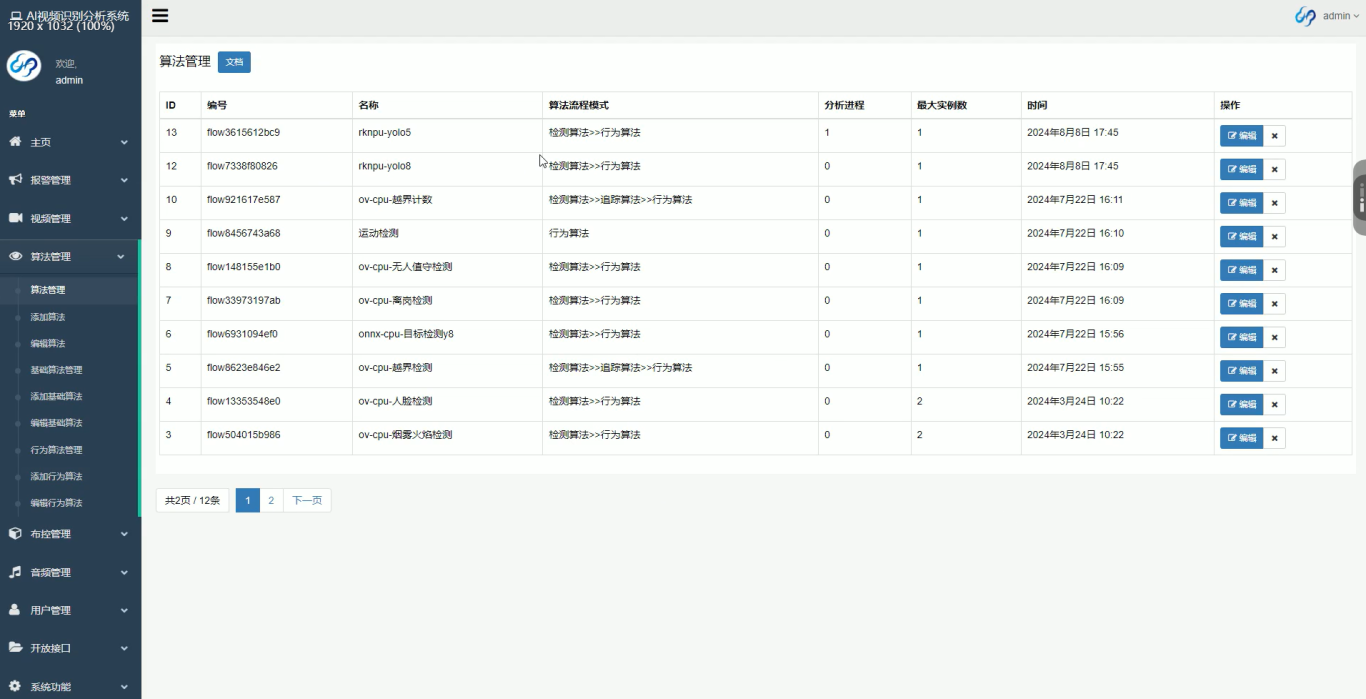The height and width of the screenshot is (699, 1366).
Task: Click the x icon for ov-cpu-人脸检测 row
Action: 1274,405
